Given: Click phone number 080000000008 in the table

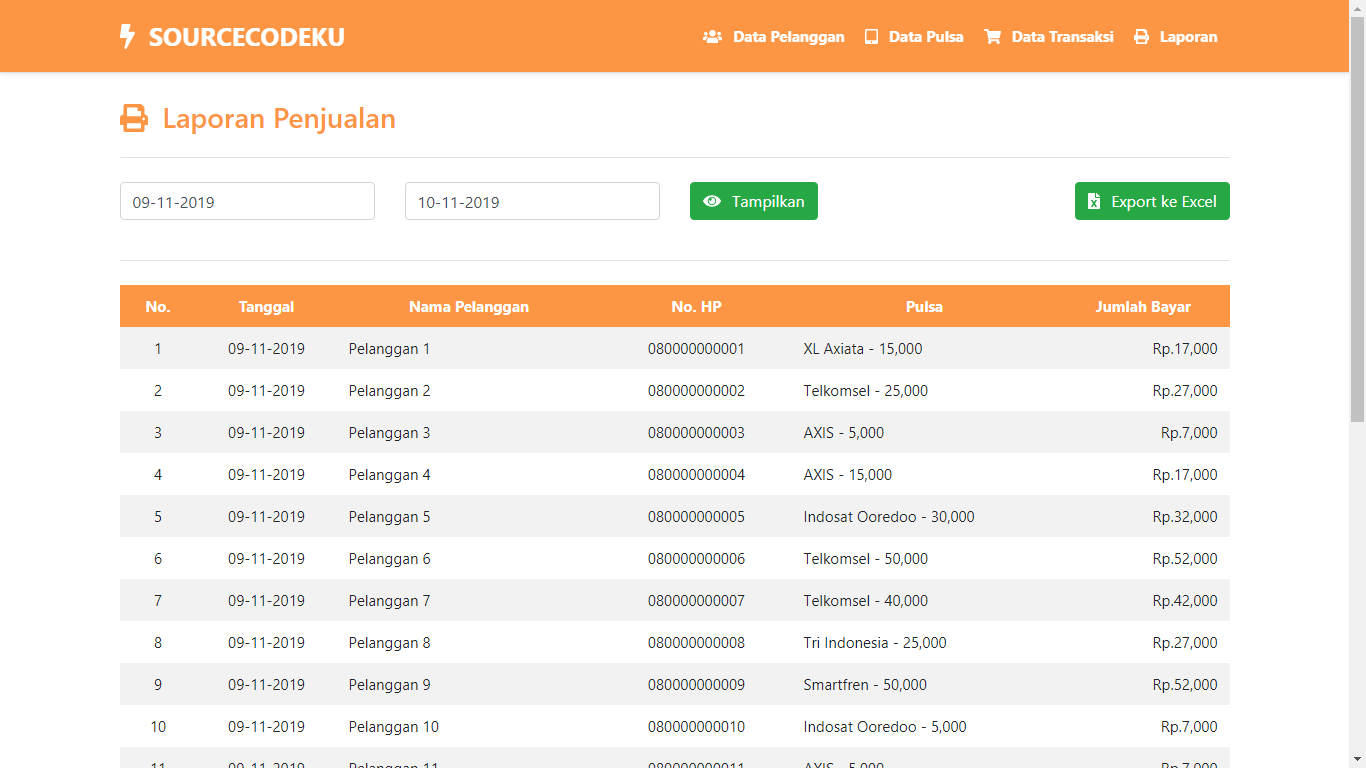Looking at the screenshot, I should click(697, 642).
